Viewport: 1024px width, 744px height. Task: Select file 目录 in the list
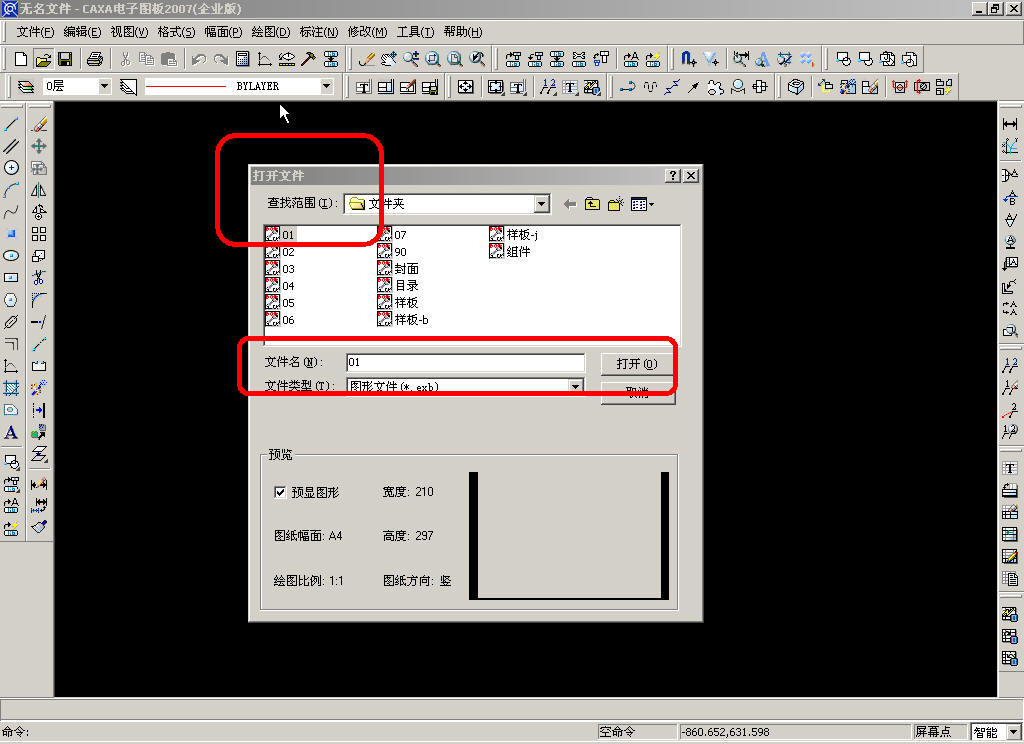(398, 285)
